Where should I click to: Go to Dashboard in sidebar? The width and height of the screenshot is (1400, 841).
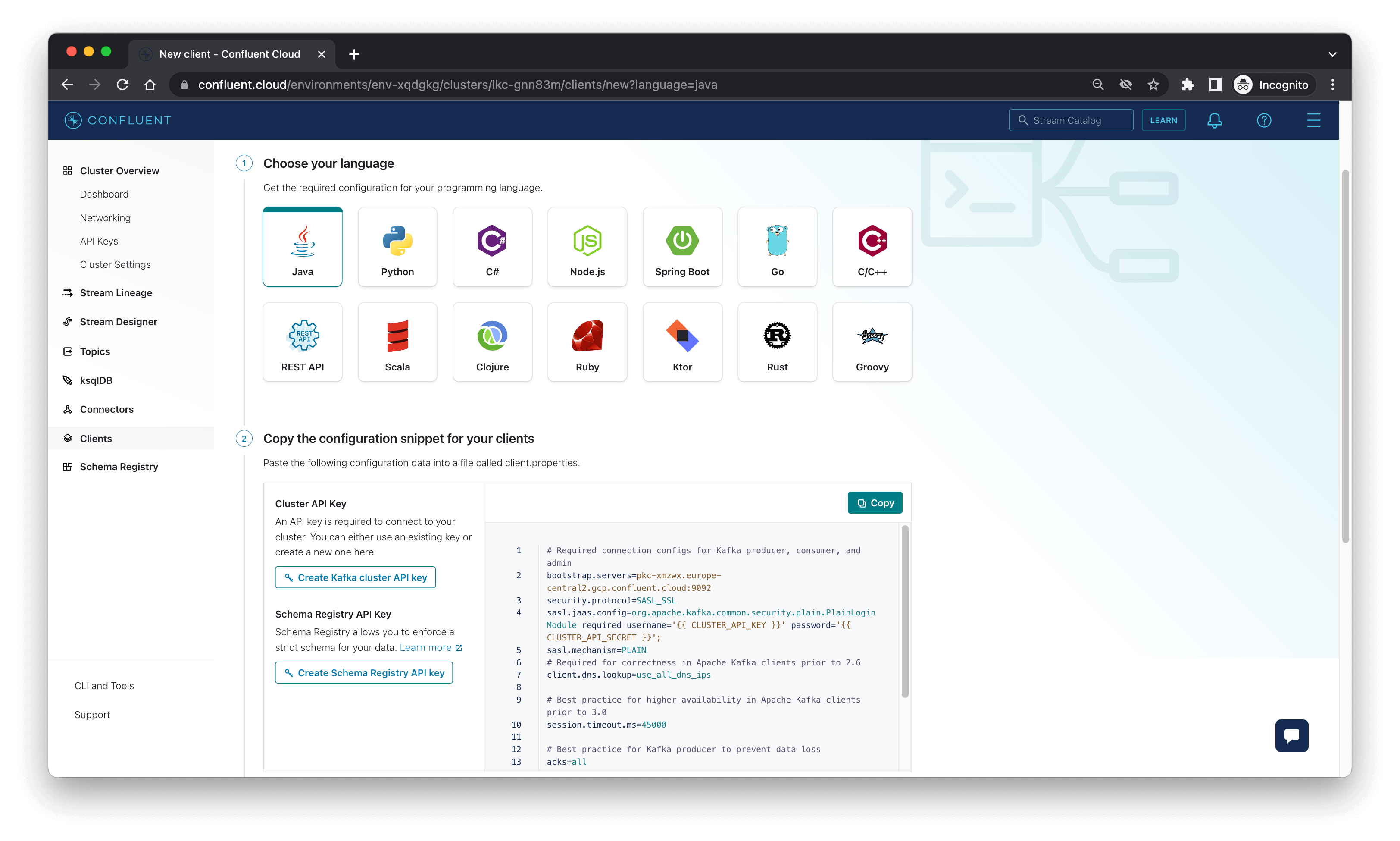click(104, 194)
